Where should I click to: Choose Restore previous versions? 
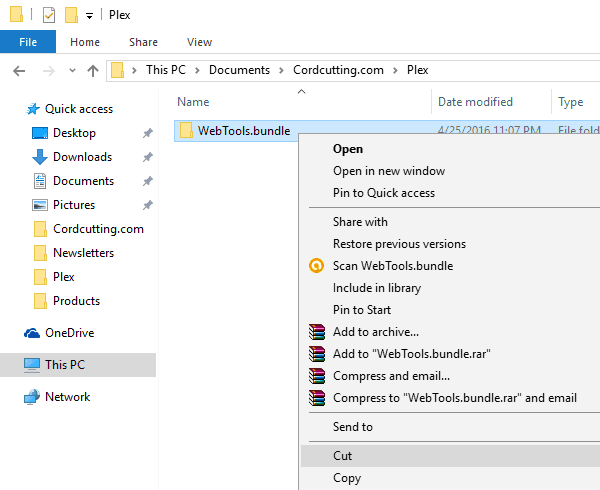(x=399, y=244)
